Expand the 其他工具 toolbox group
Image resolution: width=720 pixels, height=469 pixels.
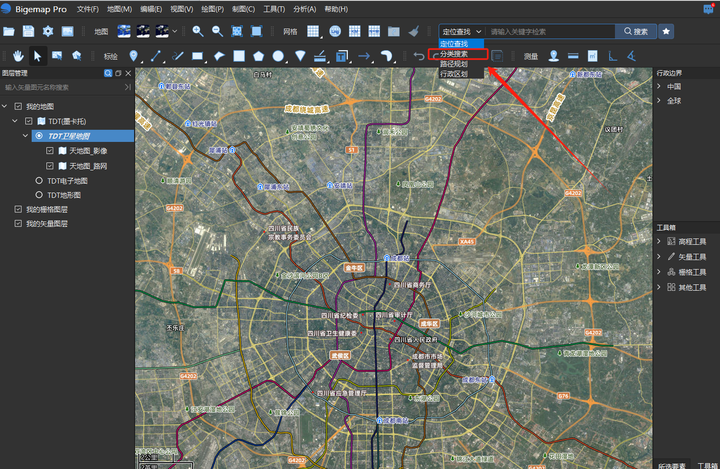(659, 287)
